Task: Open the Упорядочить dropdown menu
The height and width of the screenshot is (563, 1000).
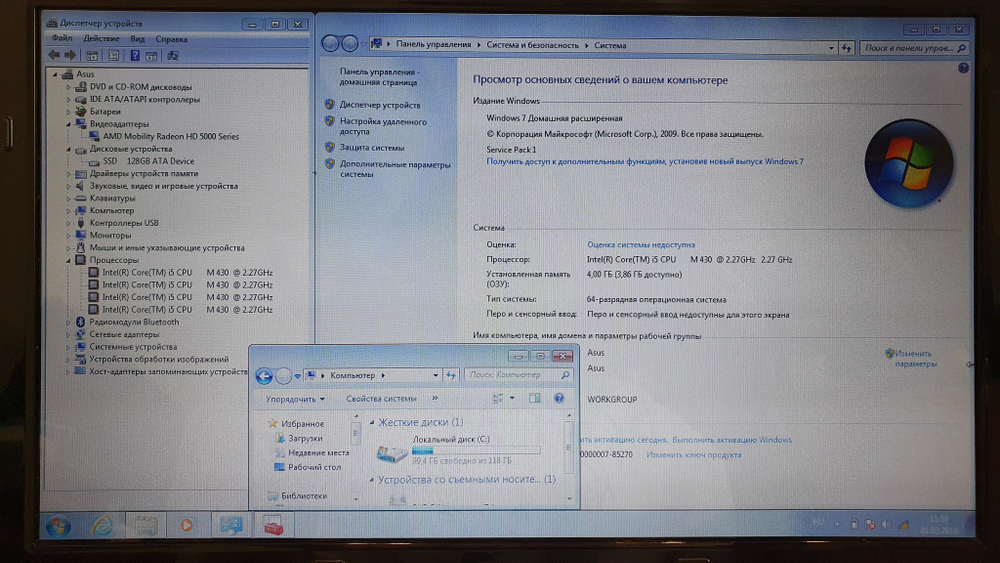Action: click(295, 399)
